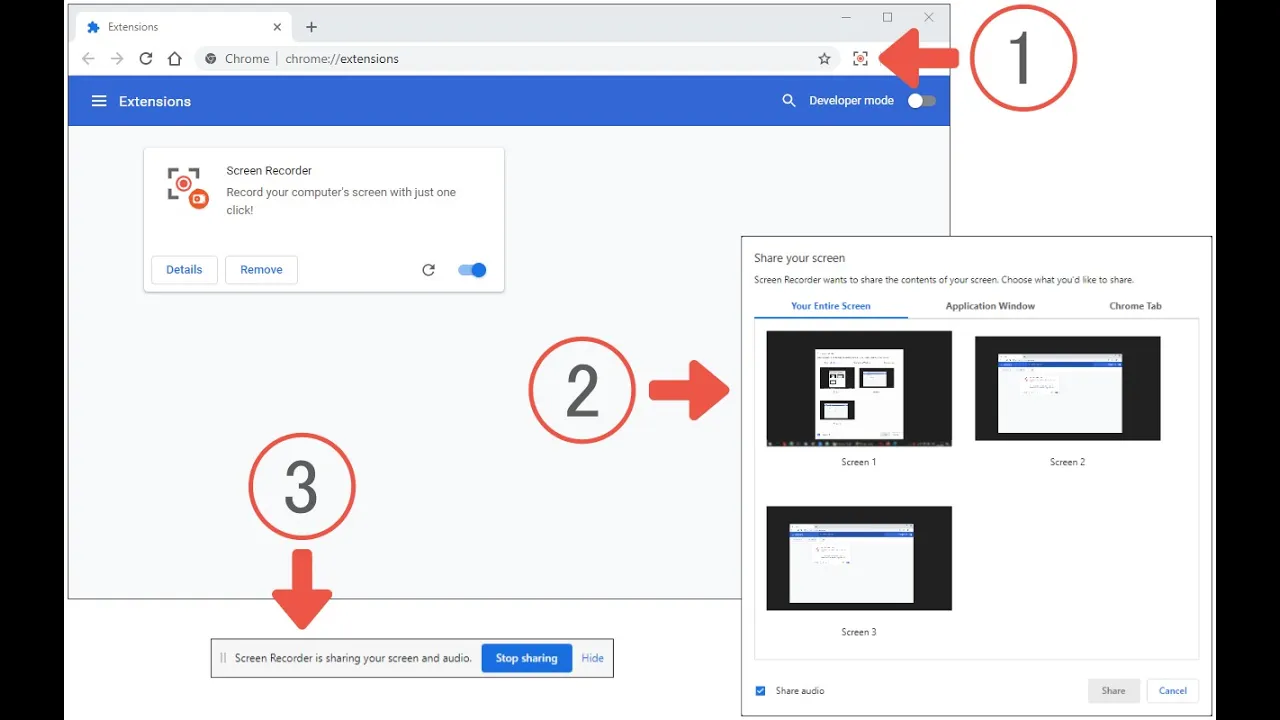This screenshot has height=720, width=1280.
Task: Click the drag handle on sharing bar
Action: (x=223, y=658)
